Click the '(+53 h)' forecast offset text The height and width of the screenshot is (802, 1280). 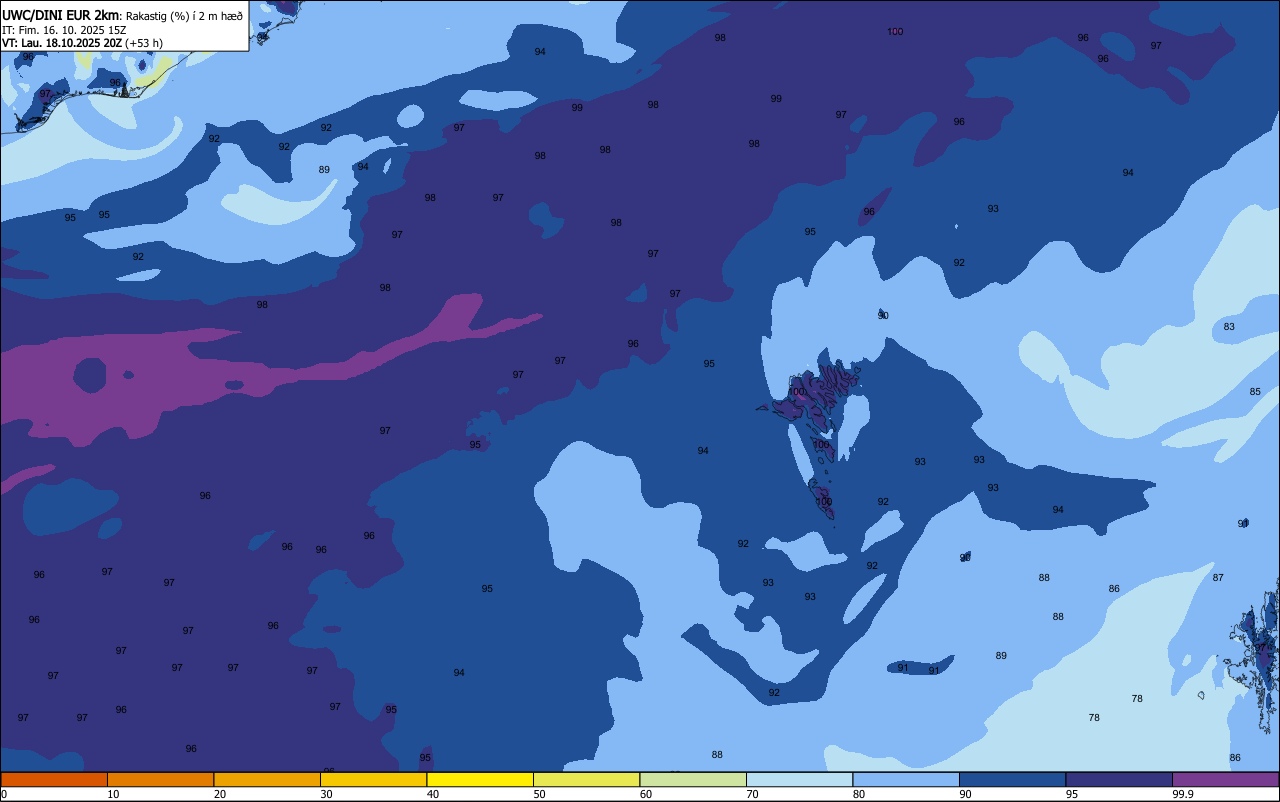tap(144, 43)
